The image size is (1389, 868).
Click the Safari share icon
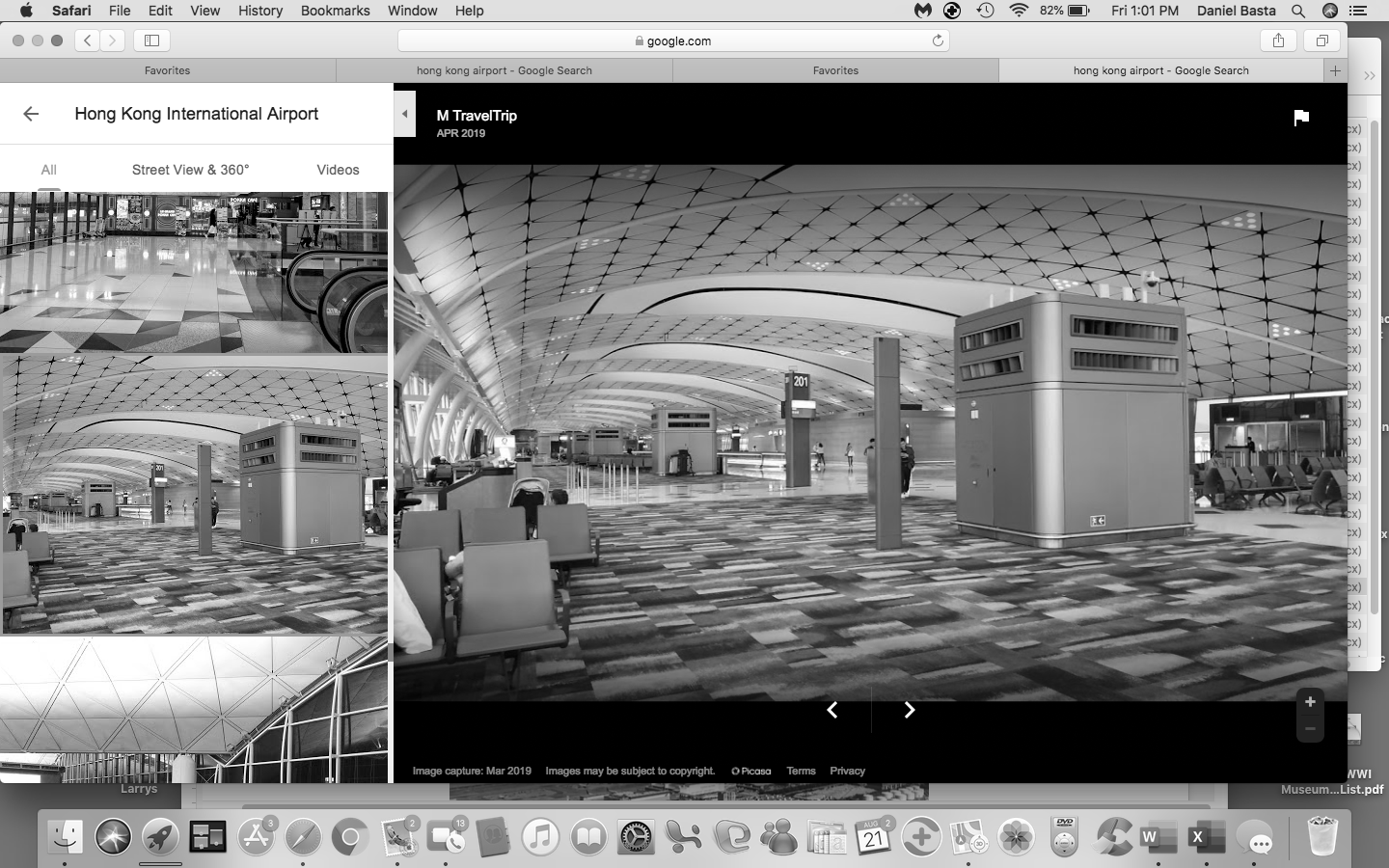[1278, 41]
